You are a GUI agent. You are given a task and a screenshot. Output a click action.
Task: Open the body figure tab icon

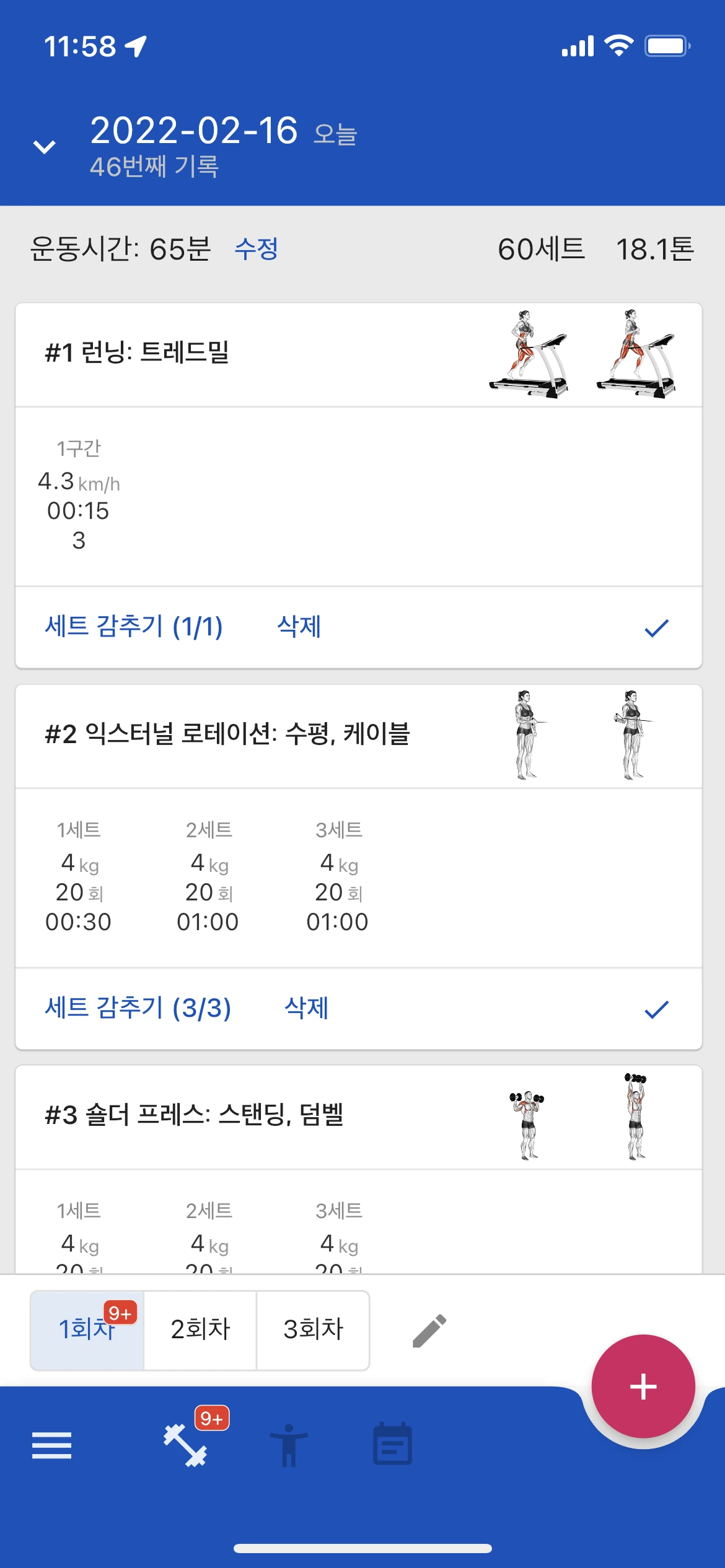(289, 1445)
